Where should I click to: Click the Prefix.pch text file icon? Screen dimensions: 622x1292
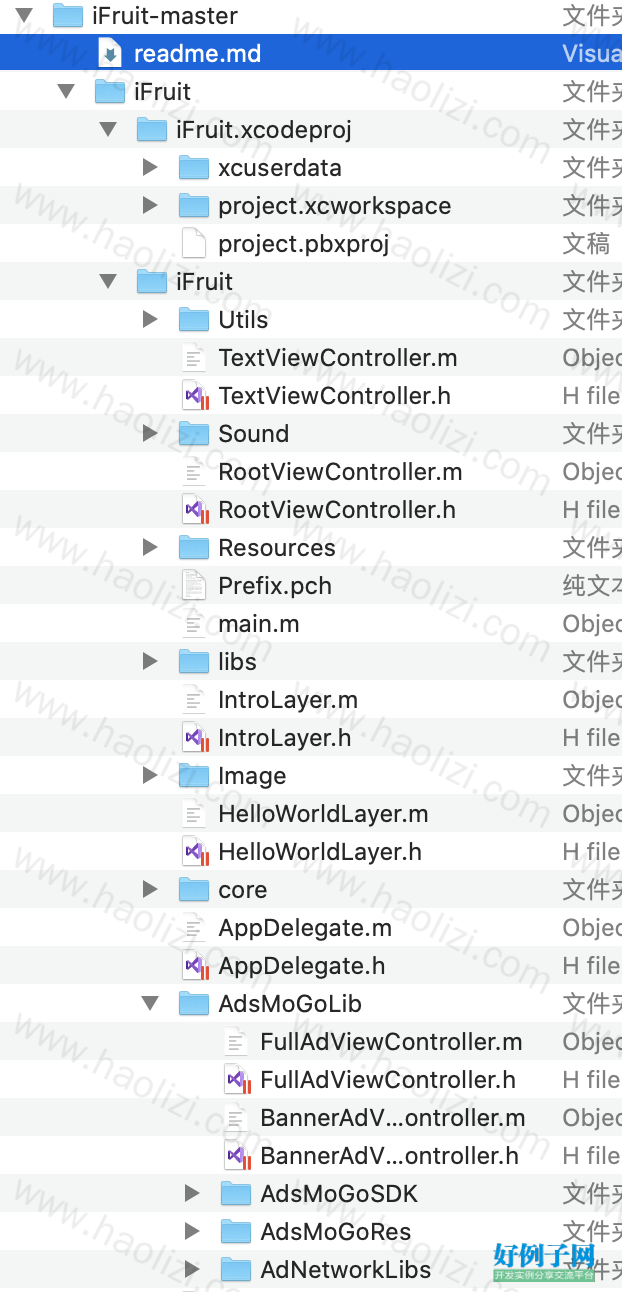(193, 586)
